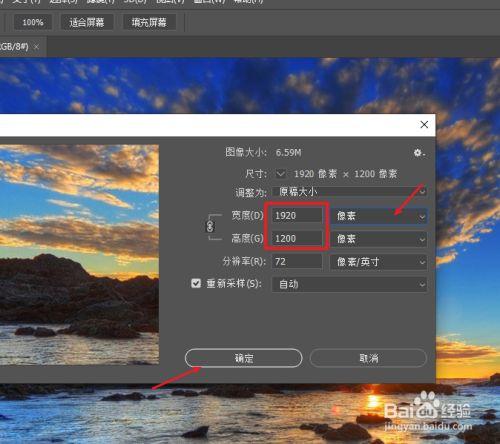The image size is (500, 444).
Task: Close the document tab ending in GB/8#
Action: click(36, 47)
